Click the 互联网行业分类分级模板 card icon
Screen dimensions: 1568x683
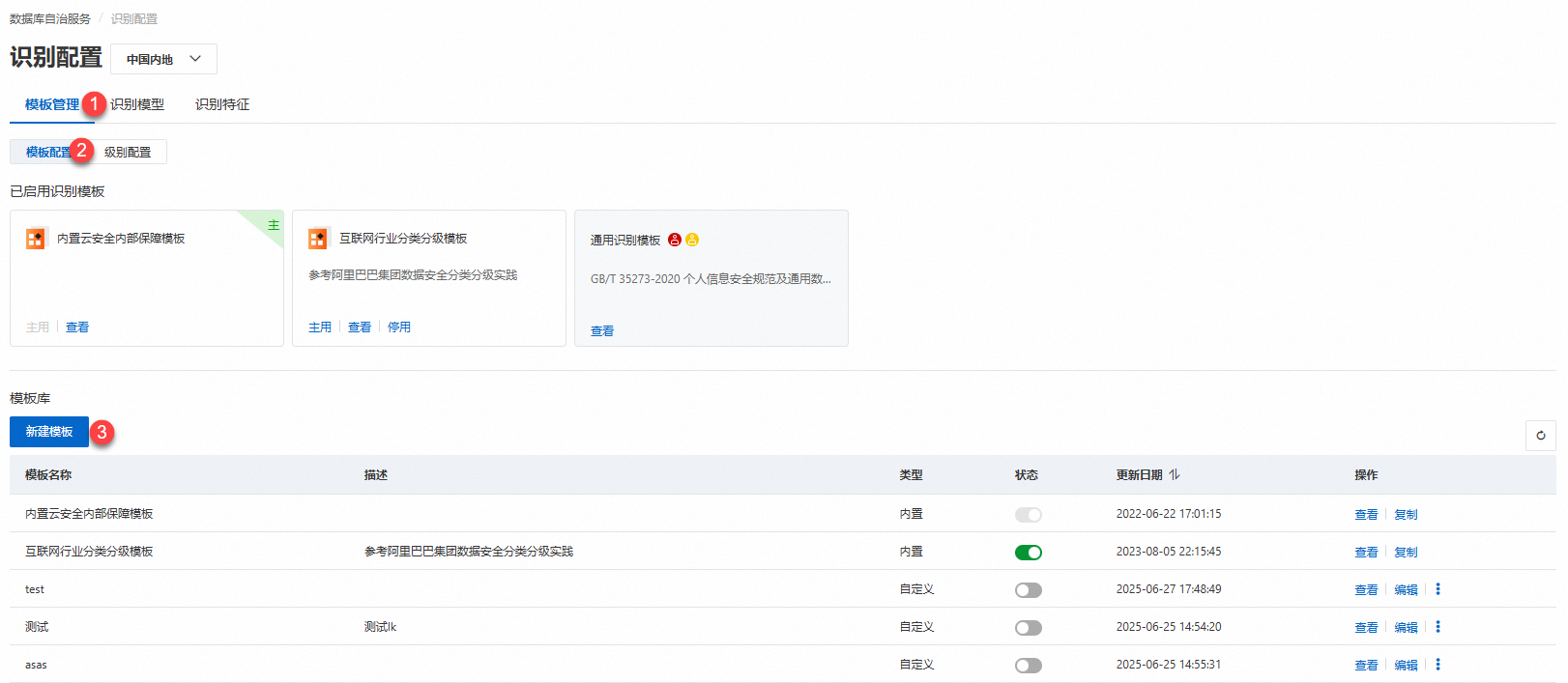tap(318, 239)
